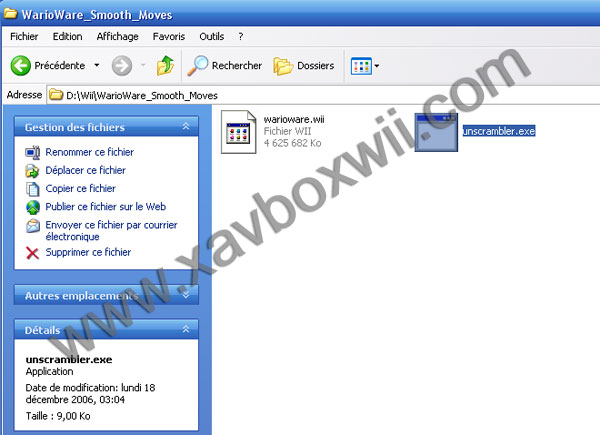Click the forward button dropdown arrow
This screenshot has width=600, height=435.
tap(143, 65)
